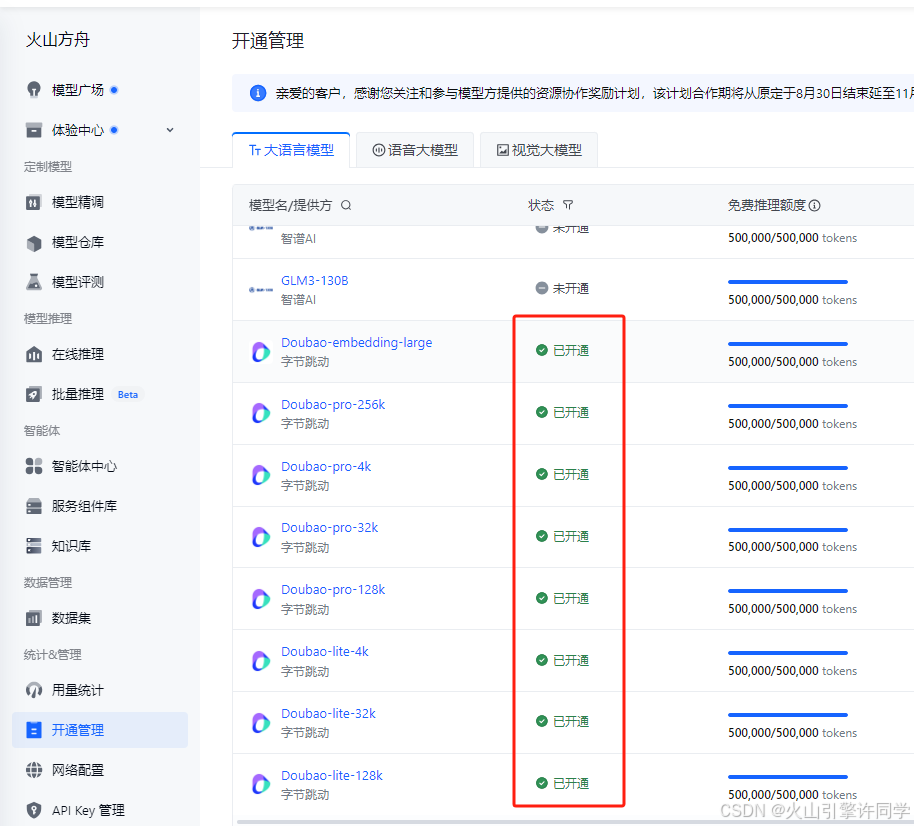Click the Doubao-pro-128k model logo
This screenshot has height=826, width=914.
261,599
